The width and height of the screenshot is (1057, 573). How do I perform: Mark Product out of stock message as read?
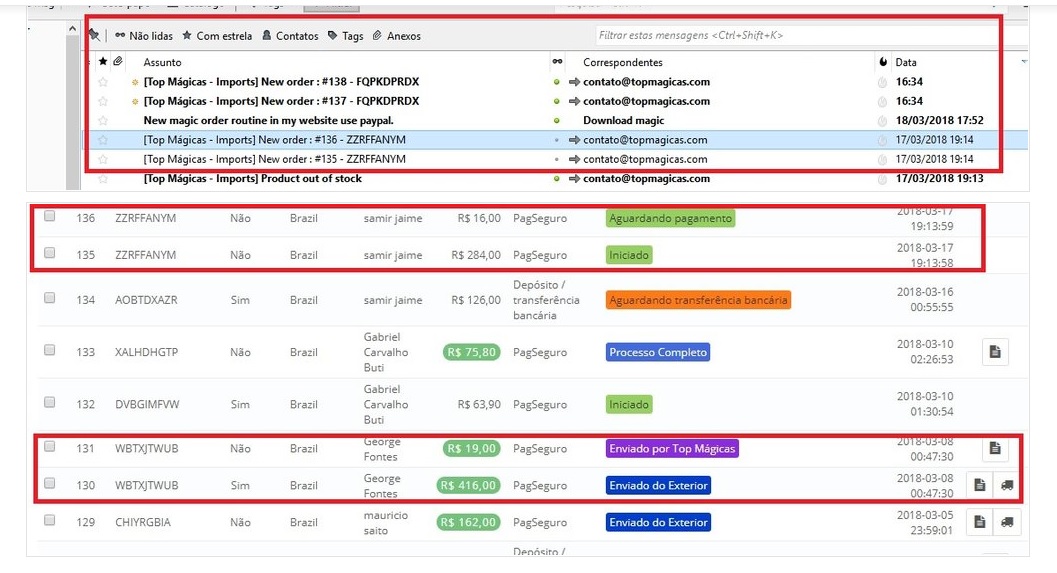pos(556,179)
